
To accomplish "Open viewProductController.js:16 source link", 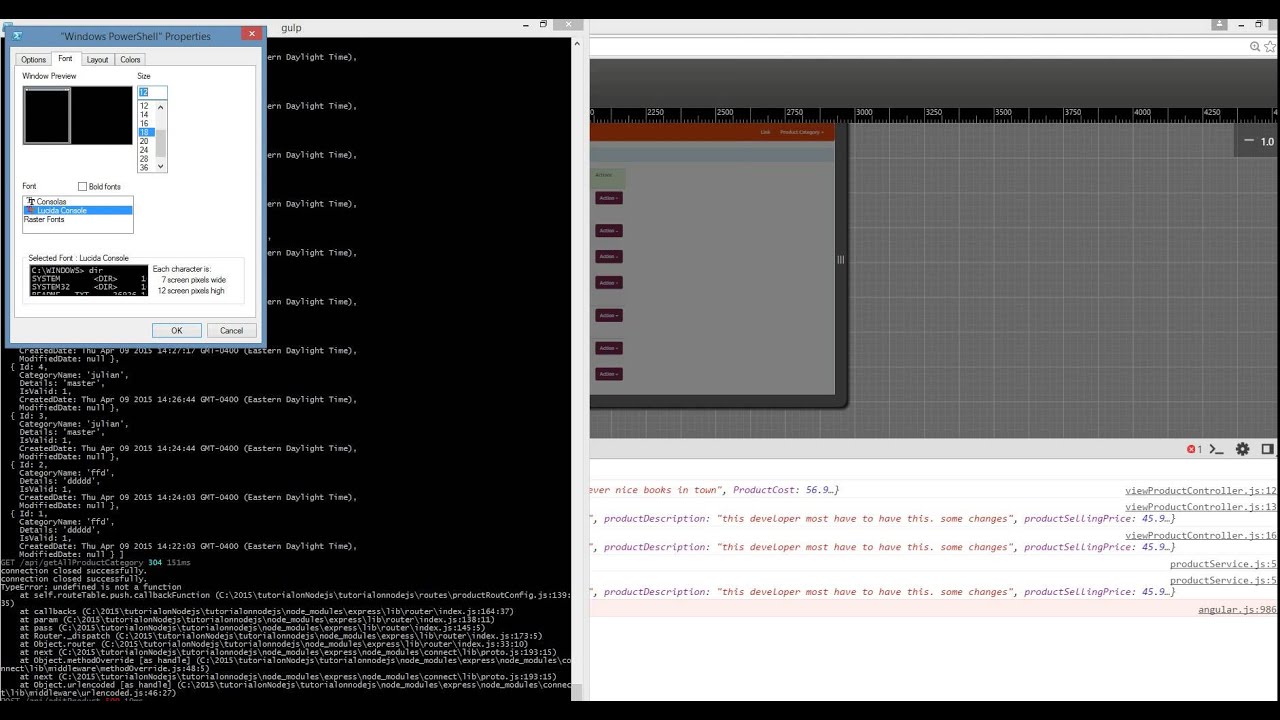I will 1201,536.
